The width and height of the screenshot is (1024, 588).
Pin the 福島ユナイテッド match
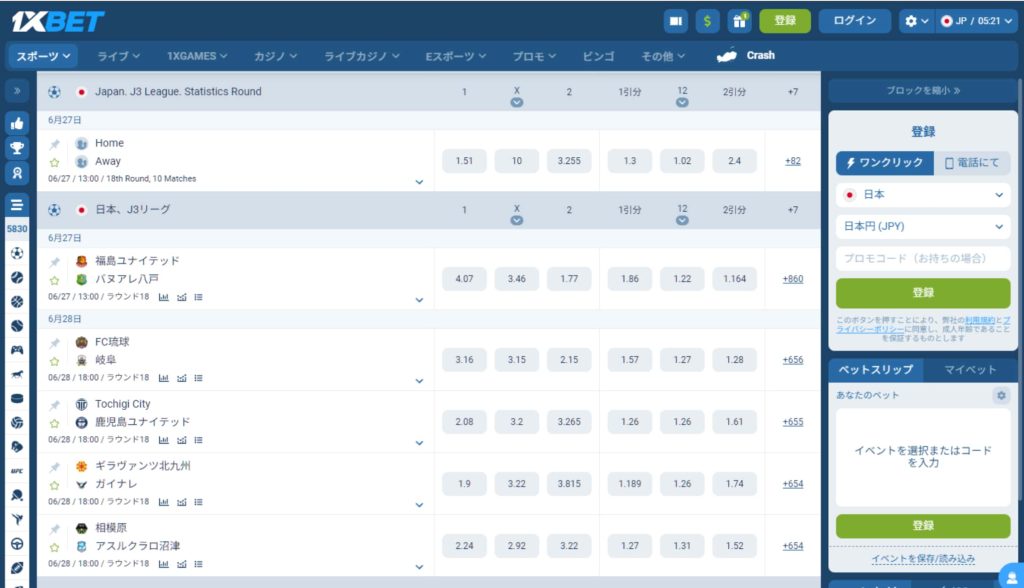[55, 262]
